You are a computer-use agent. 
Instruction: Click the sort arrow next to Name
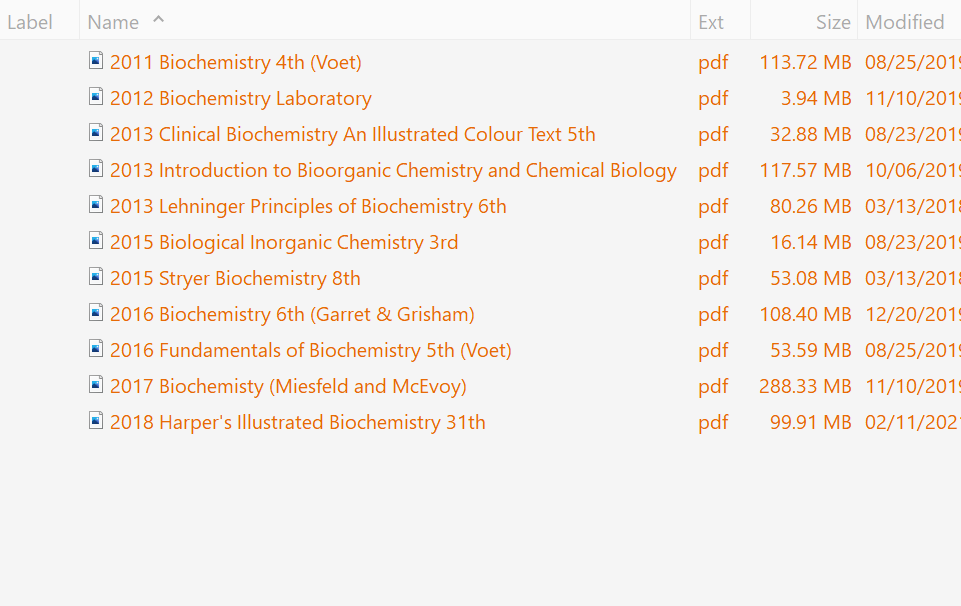pos(158,20)
